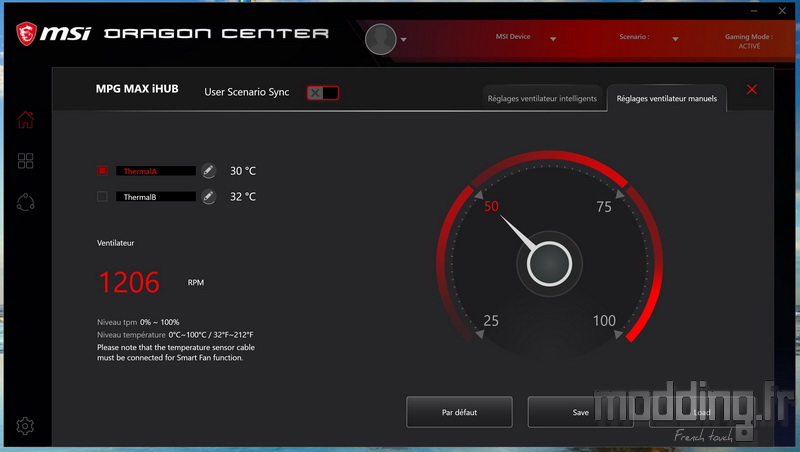The height and width of the screenshot is (452, 800).
Task: Click the MSI dragon shield logo
Action: [x=26, y=34]
